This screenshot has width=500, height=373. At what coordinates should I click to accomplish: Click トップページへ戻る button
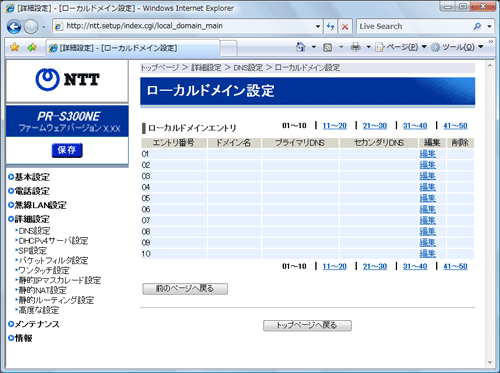(307, 325)
